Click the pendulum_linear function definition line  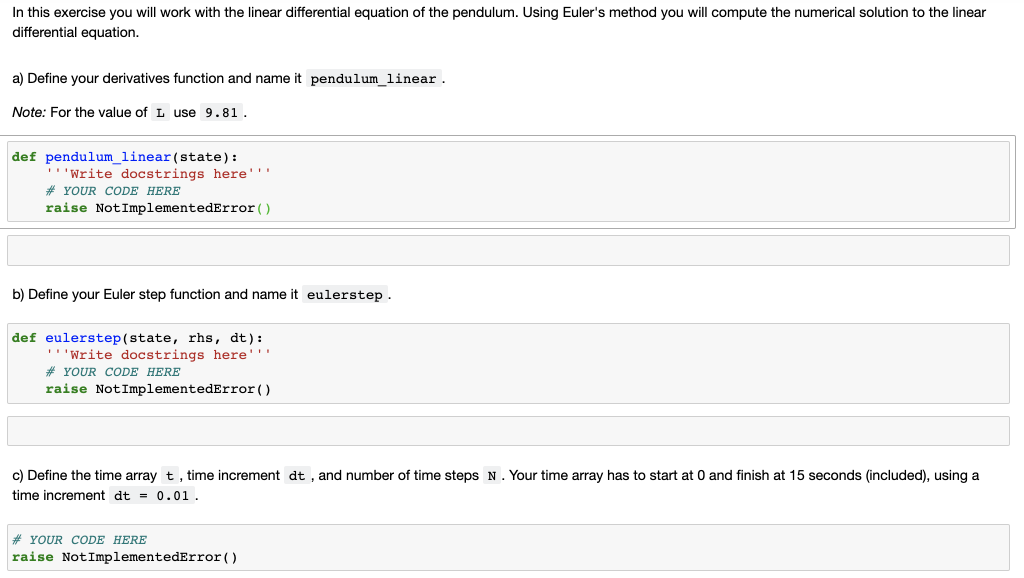[x=141, y=157]
